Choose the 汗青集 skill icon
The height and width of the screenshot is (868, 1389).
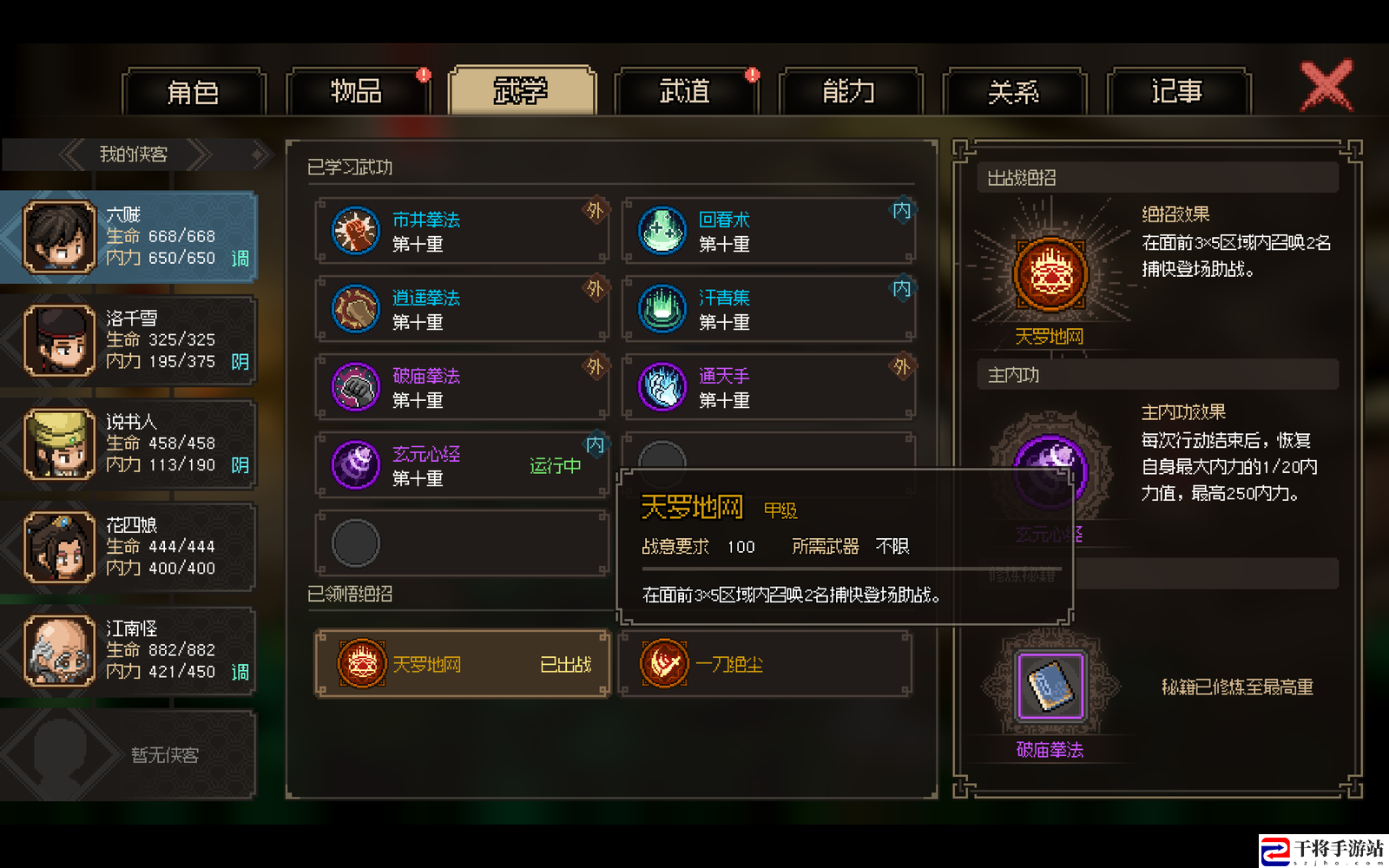click(662, 309)
